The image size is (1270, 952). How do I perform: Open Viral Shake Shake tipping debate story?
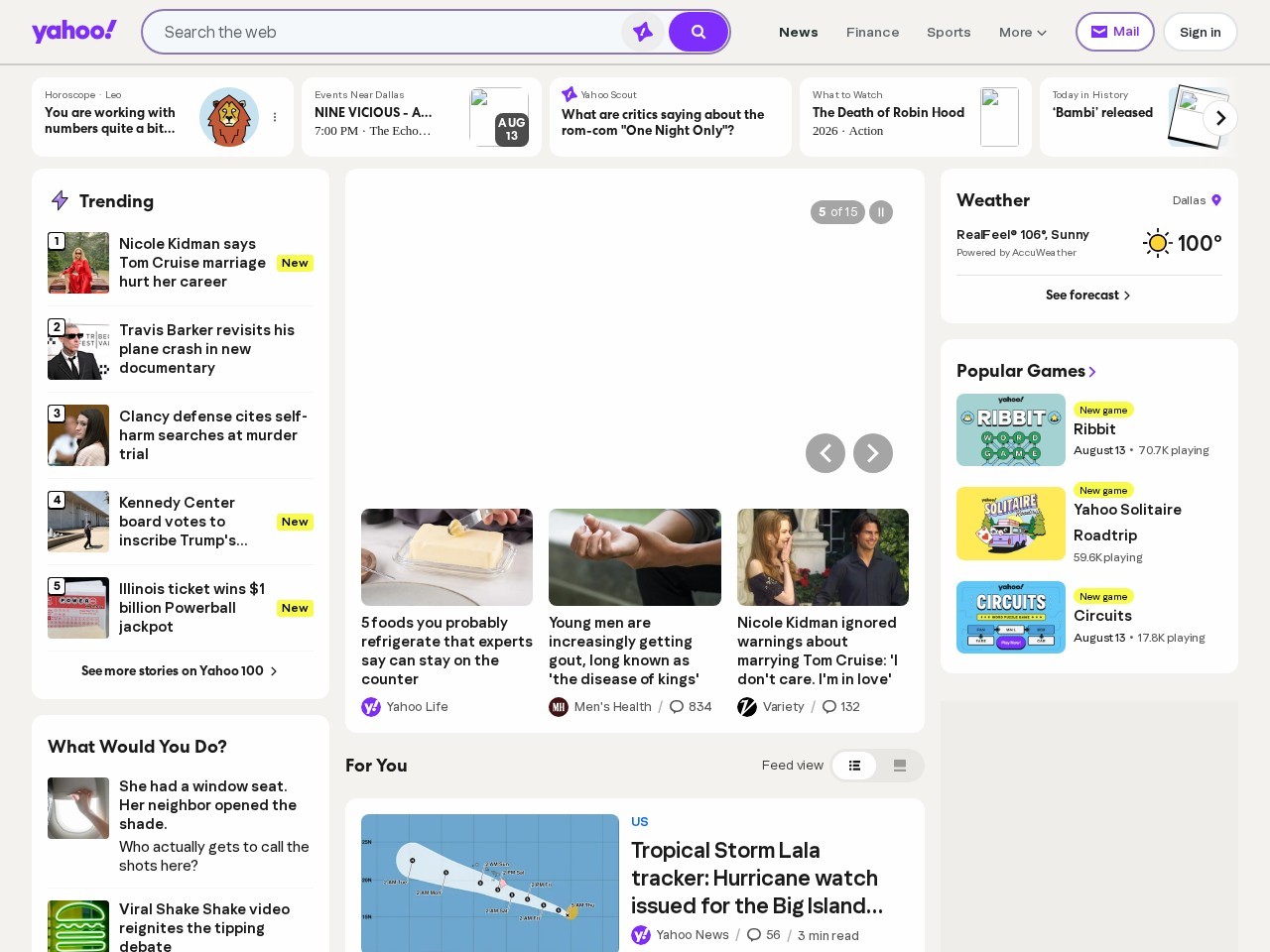[x=204, y=928]
